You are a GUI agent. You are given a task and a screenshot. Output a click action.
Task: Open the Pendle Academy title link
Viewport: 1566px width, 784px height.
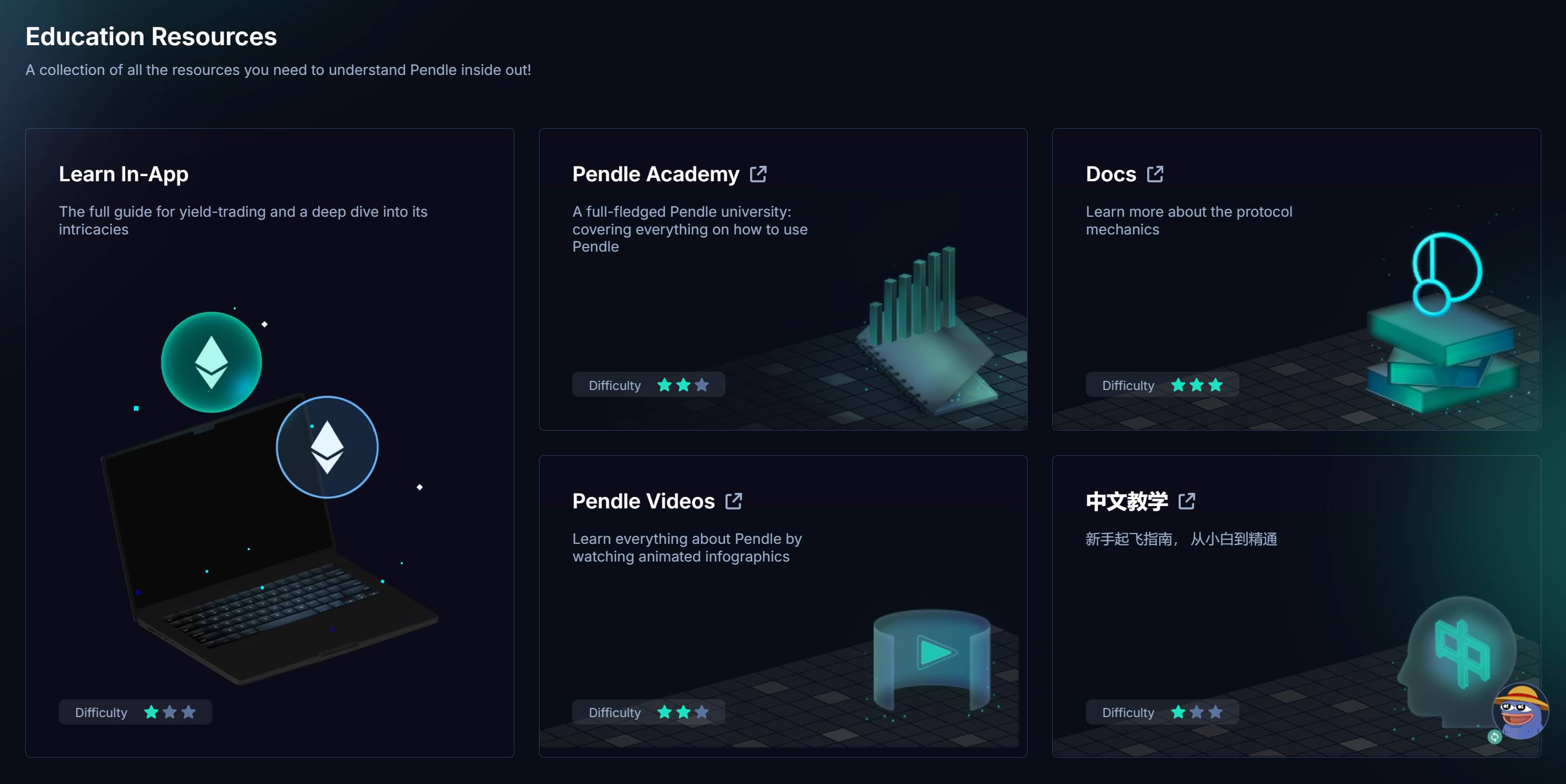(655, 174)
